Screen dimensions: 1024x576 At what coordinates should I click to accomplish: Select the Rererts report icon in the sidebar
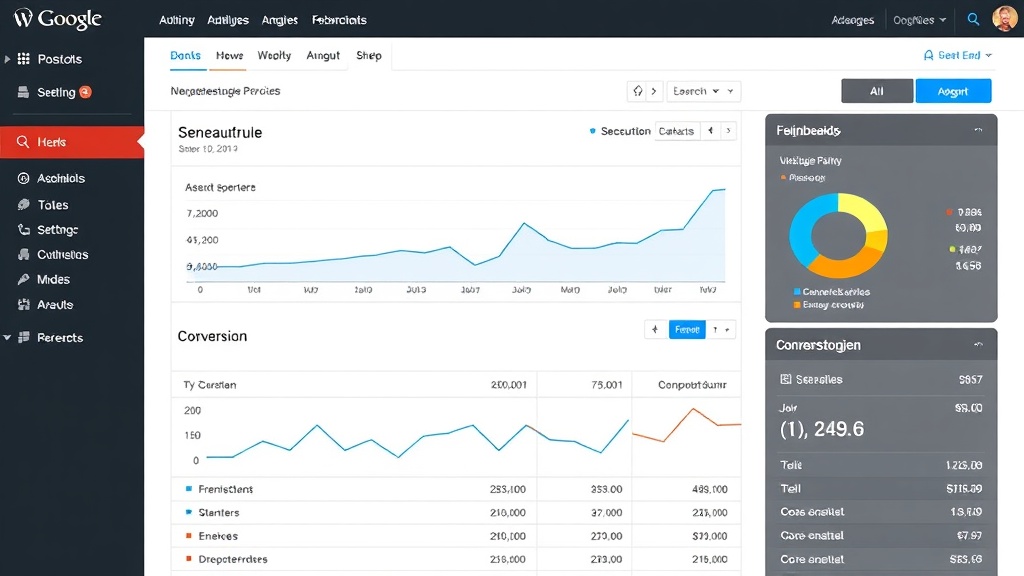(x=23, y=337)
